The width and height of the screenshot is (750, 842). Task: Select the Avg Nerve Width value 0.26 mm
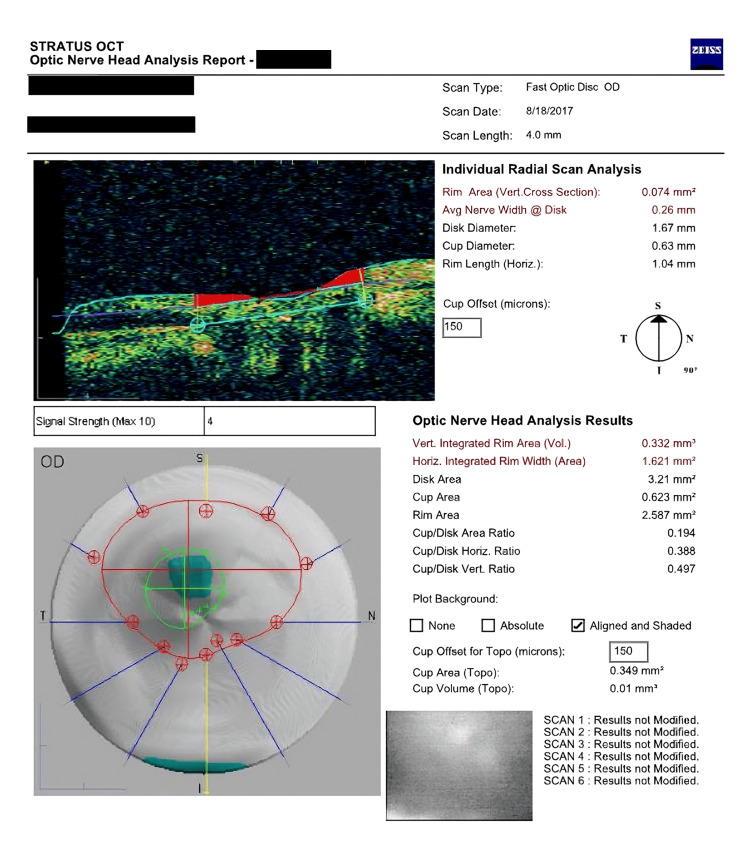[x=673, y=210]
